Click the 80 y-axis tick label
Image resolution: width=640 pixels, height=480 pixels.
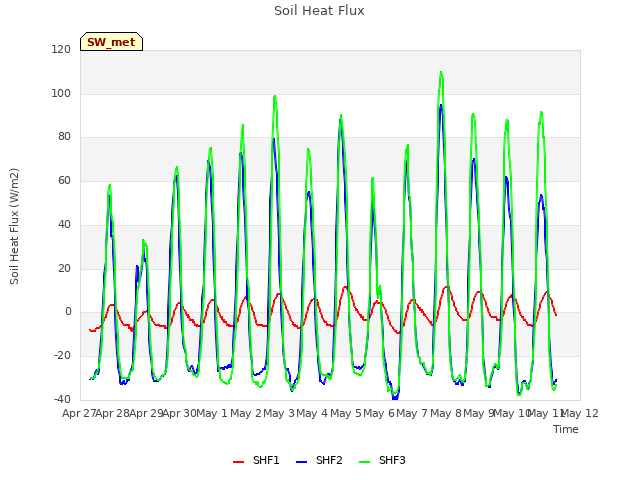(64, 137)
